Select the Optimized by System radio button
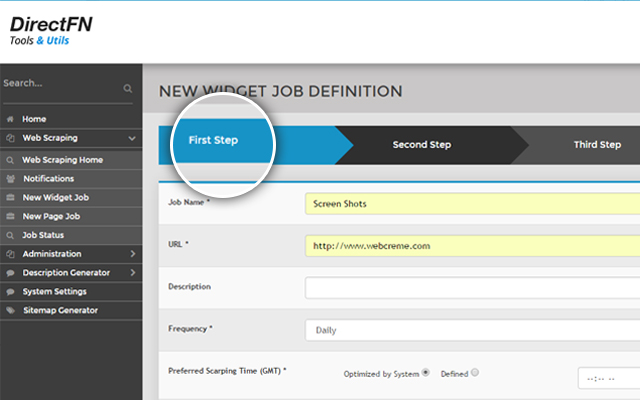Image resolution: width=640 pixels, height=400 pixels. (x=426, y=372)
